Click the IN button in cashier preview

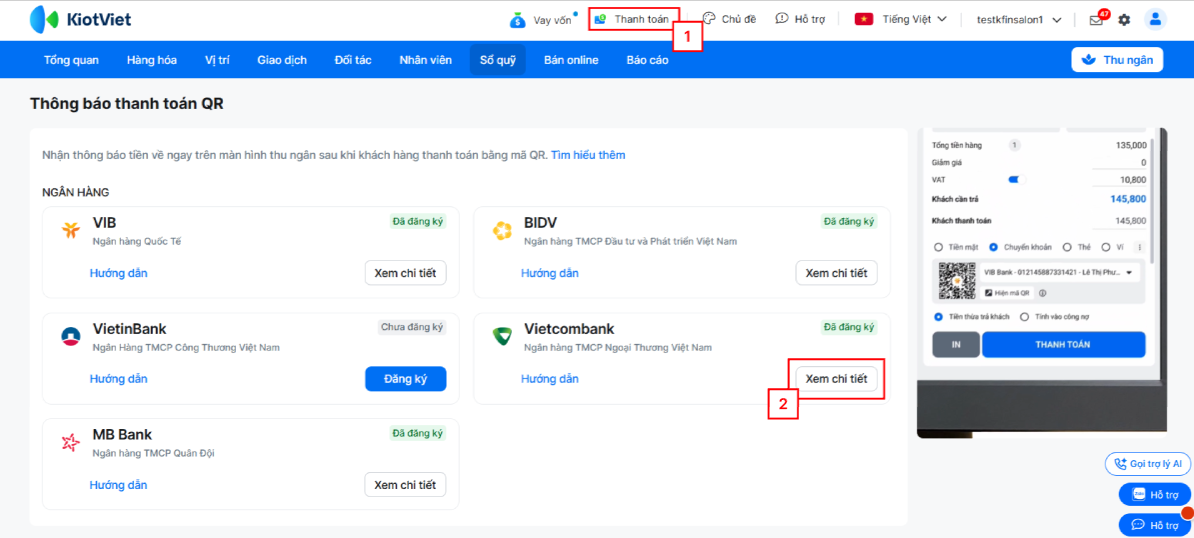(x=955, y=345)
